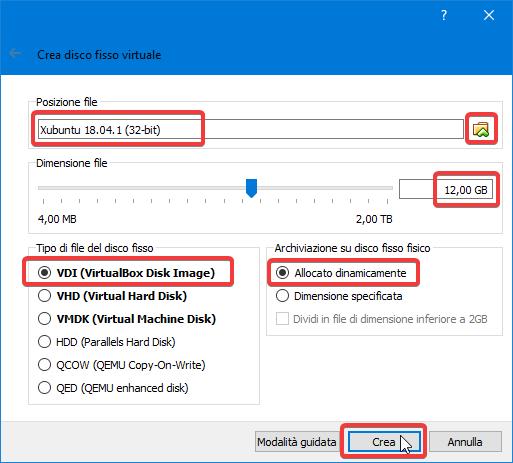Choose QED (QEMU enhanced disk) format

tap(113, 388)
